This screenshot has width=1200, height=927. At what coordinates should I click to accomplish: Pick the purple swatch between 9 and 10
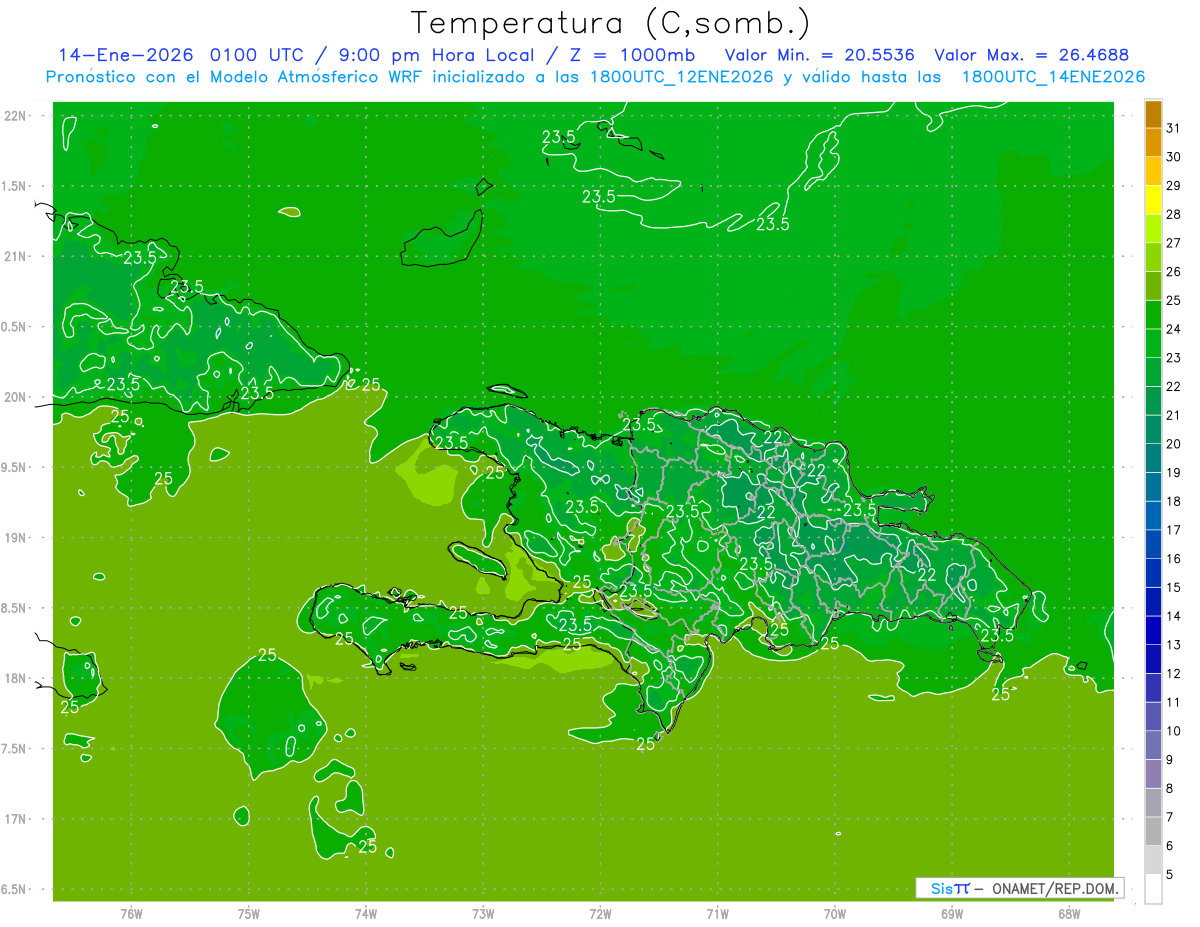[1153, 745]
